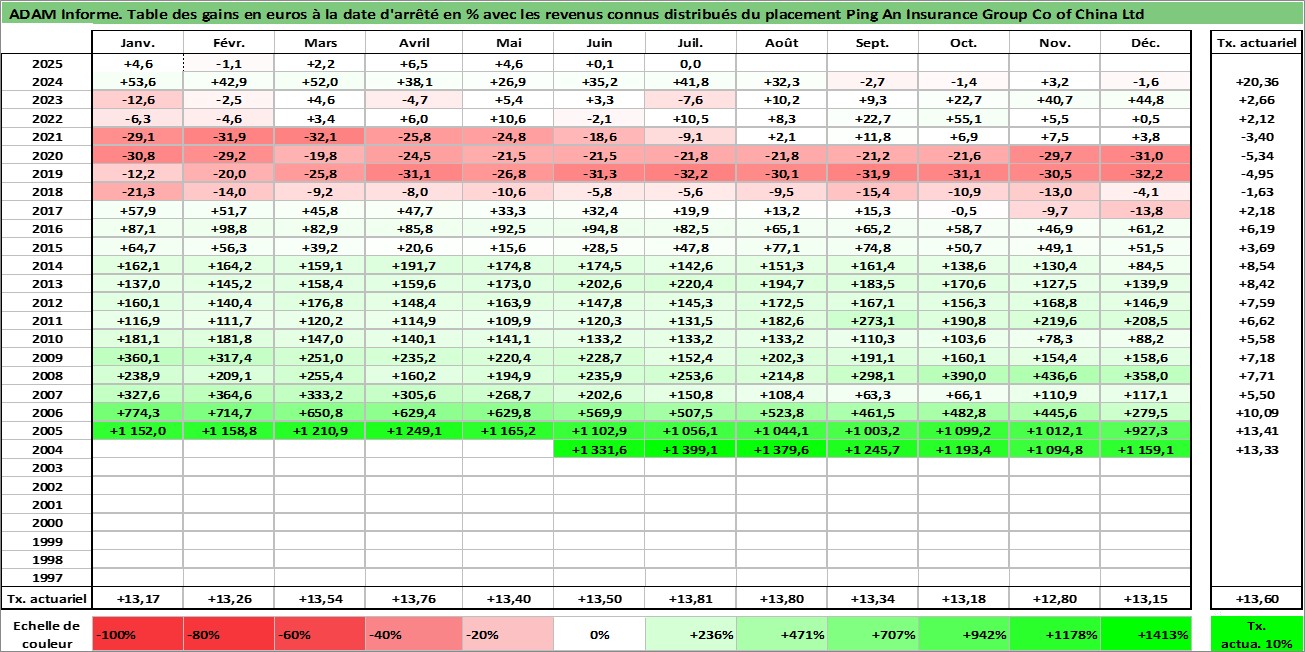Image resolution: width=1305 pixels, height=652 pixels.
Task: Select the 2025 row label
Action: (x=47, y=64)
